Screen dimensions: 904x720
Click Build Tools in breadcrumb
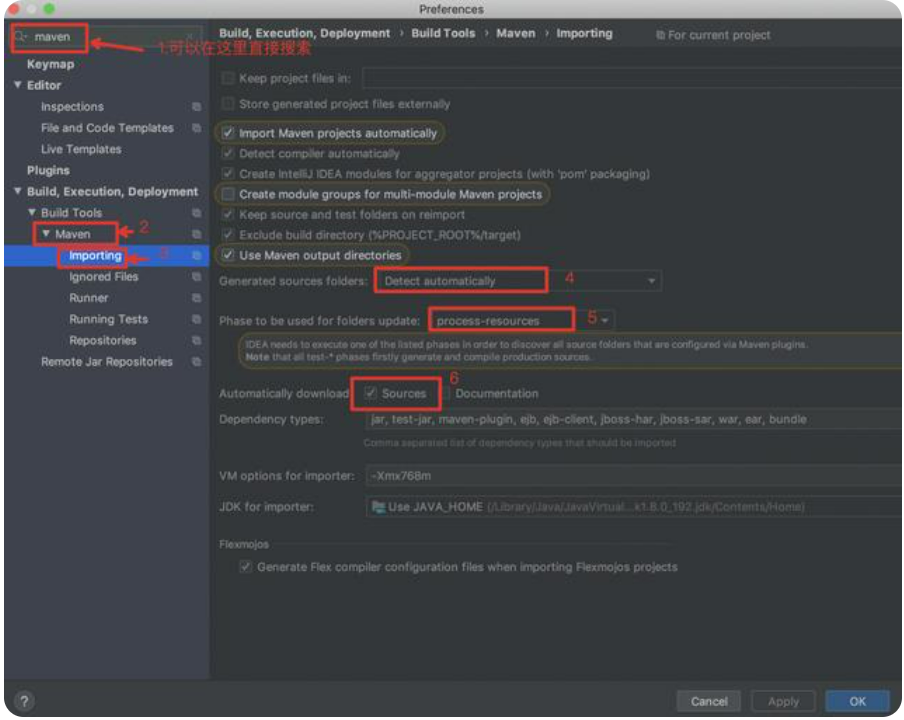point(443,33)
